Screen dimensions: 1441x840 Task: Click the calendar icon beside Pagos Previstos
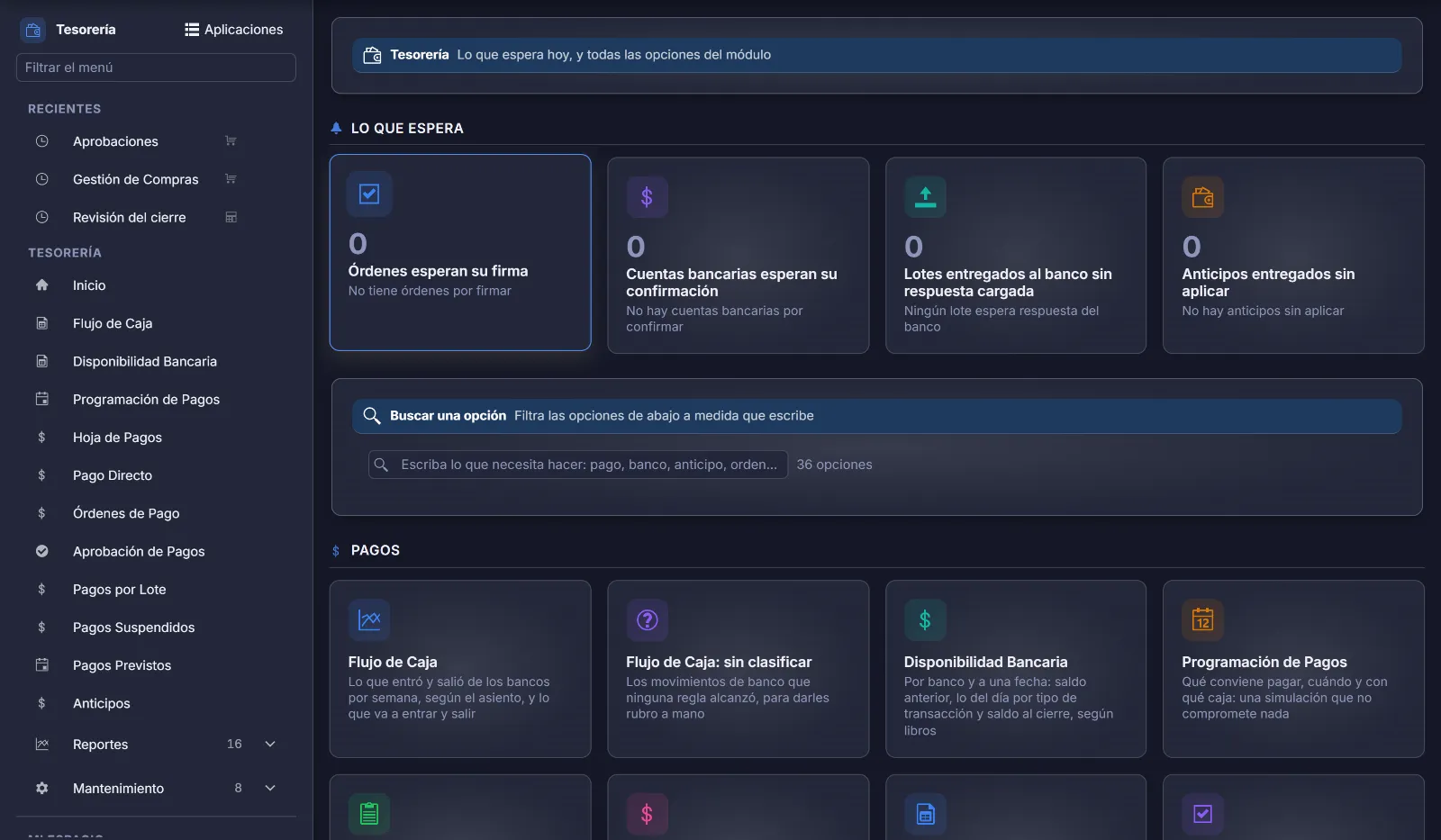(41, 665)
